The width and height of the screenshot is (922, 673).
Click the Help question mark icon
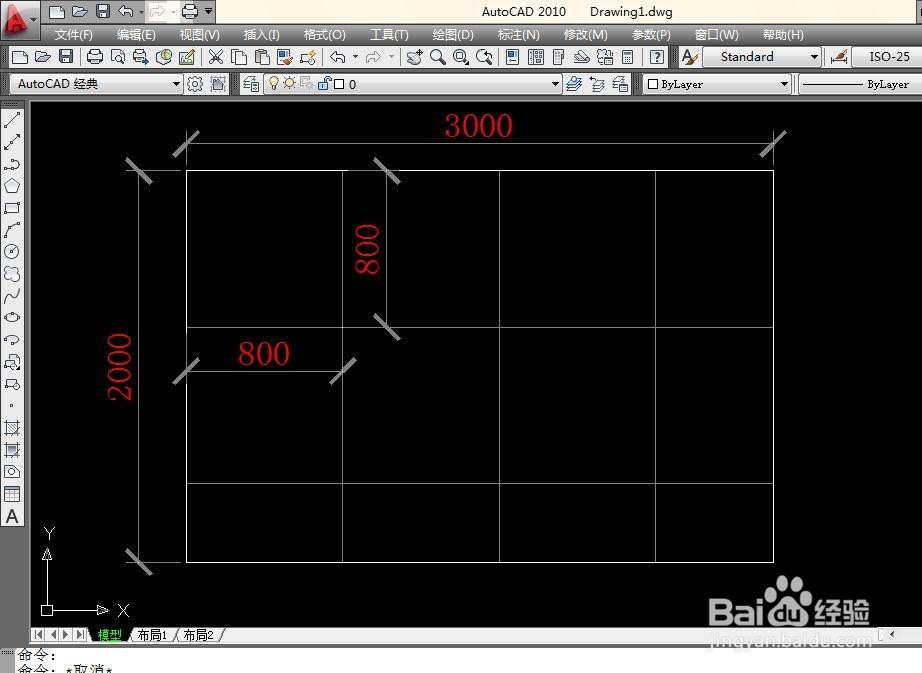coord(657,57)
